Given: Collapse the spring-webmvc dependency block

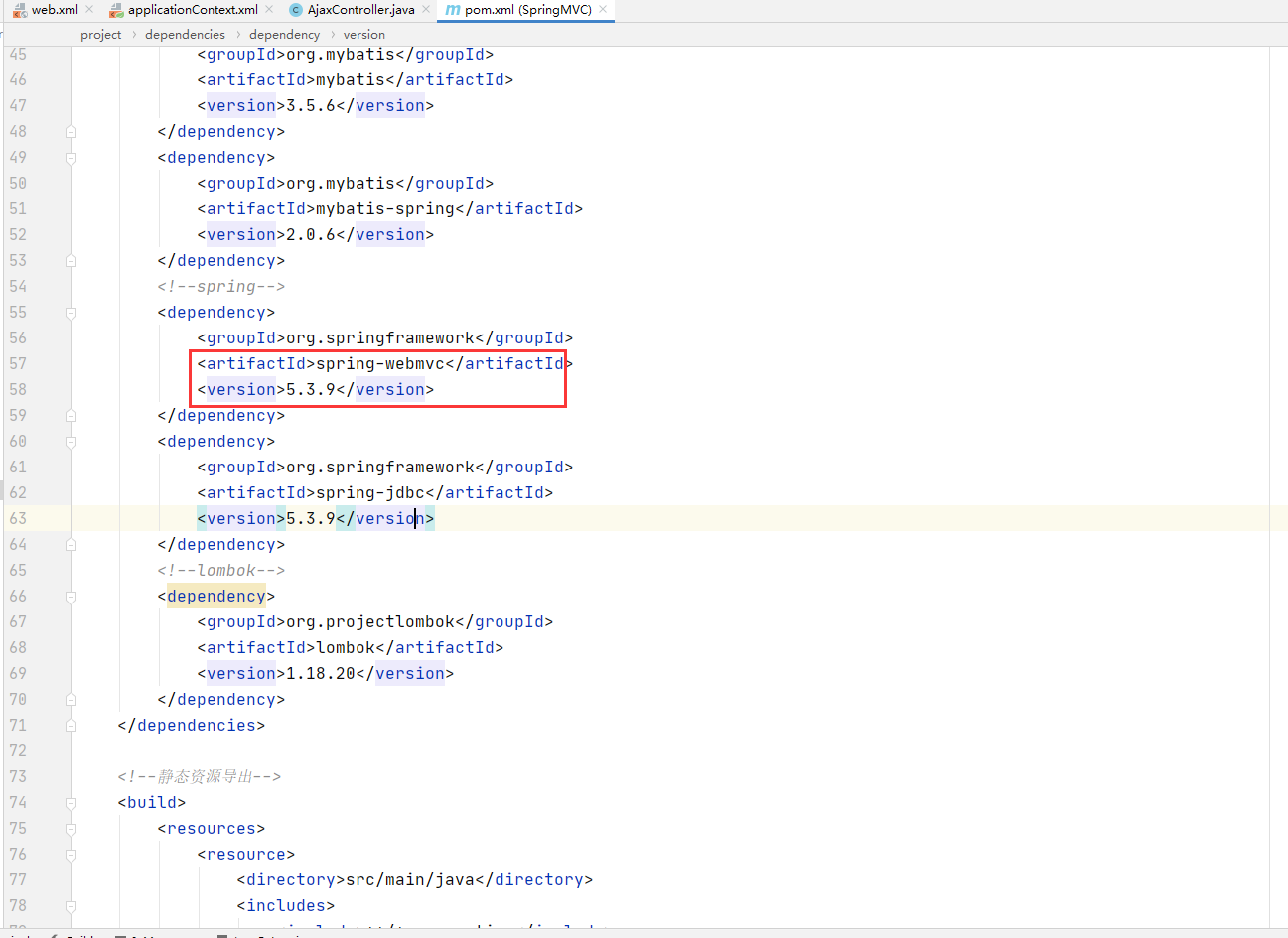Looking at the screenshot, I should [70, 312].
